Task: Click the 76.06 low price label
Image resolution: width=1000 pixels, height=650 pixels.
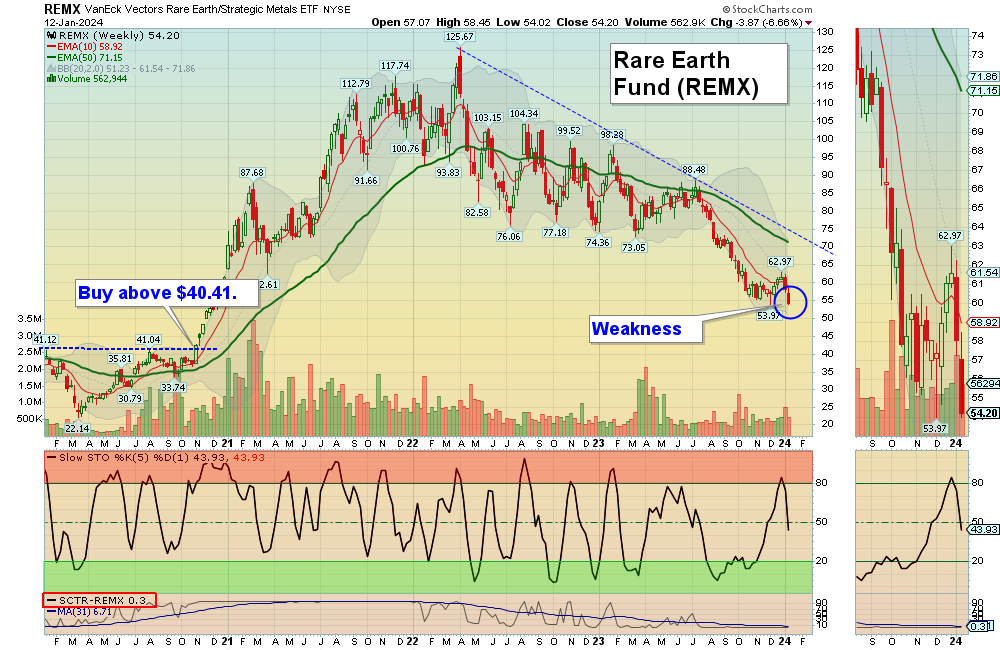Action: pos(509,237)
